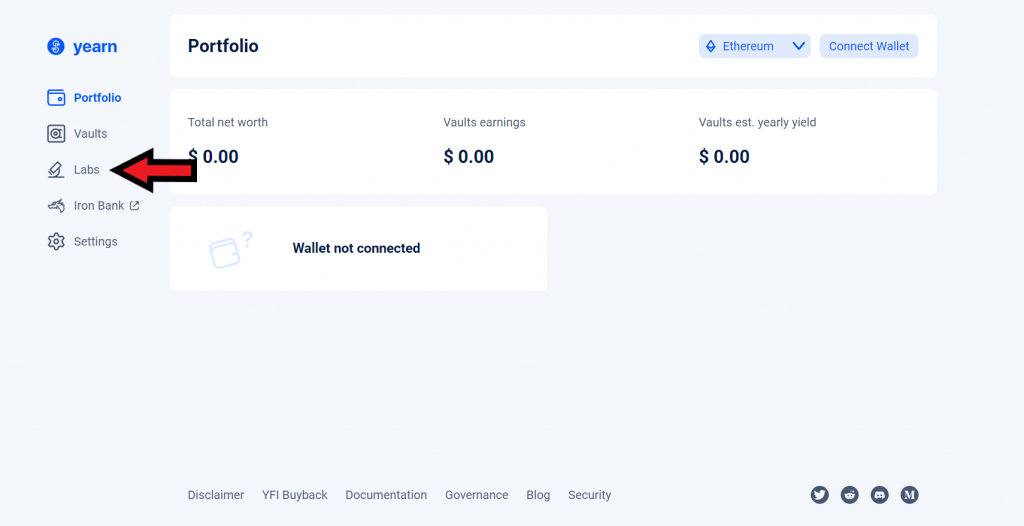Click the Vaults safe icon
Screen dimensions: 1024x526
56,134
